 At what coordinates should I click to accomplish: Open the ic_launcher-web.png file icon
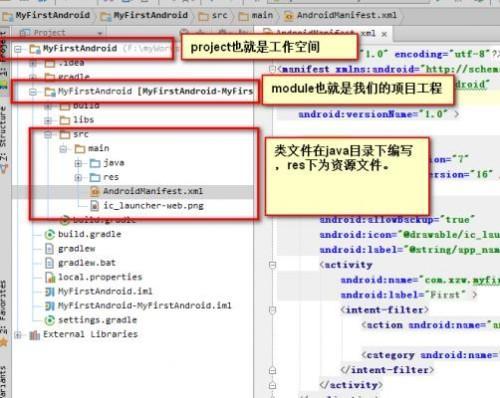click(95, 206)
